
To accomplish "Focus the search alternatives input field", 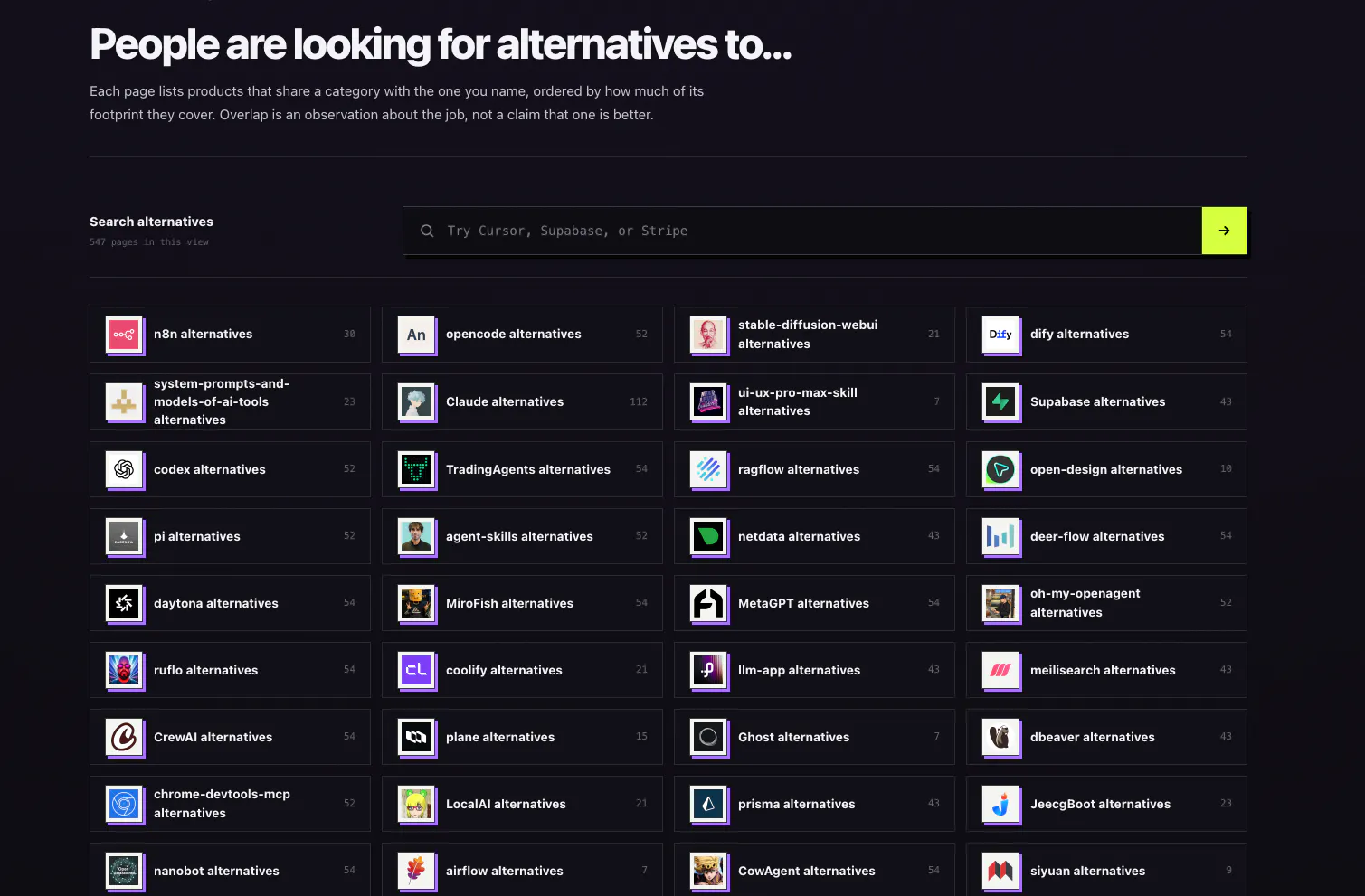I will point(802,231).
